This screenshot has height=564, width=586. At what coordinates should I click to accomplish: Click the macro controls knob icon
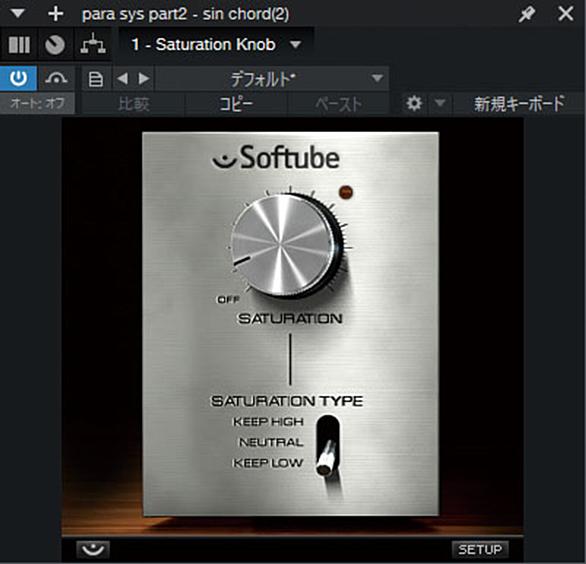point(55,45)
